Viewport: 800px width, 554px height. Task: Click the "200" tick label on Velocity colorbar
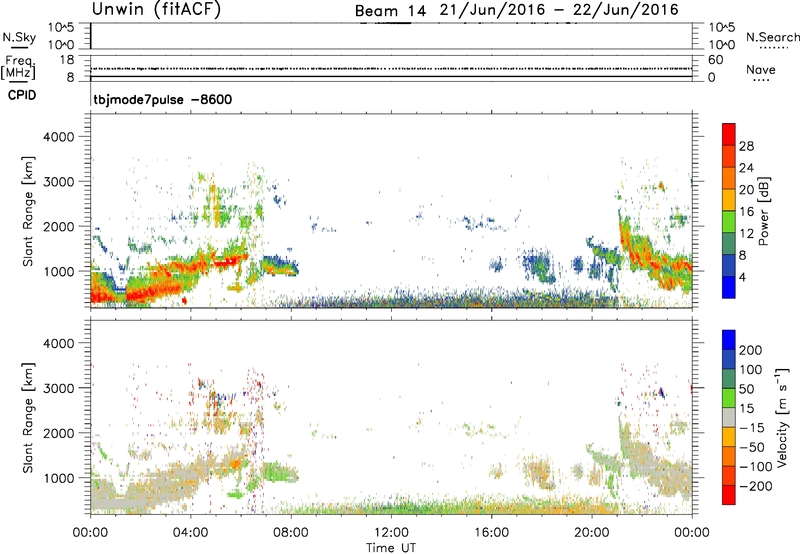[751, 350]
